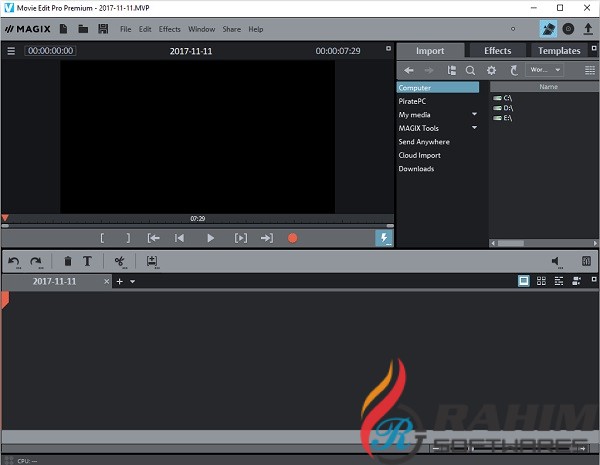Image resolution: width=600 pixels, height=465 pixels.
Task: Click the highlighted icon on the top right toolbar
Action: click(548, 29)
